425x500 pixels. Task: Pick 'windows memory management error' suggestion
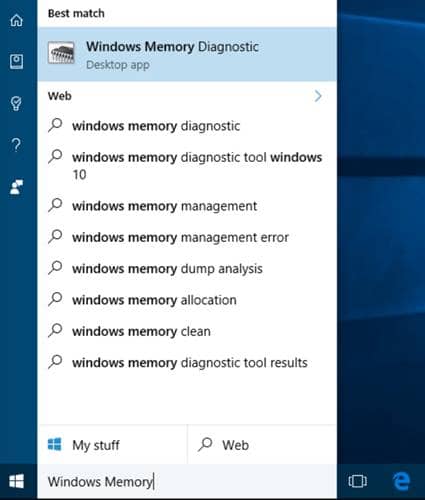(x=187, y=237)
